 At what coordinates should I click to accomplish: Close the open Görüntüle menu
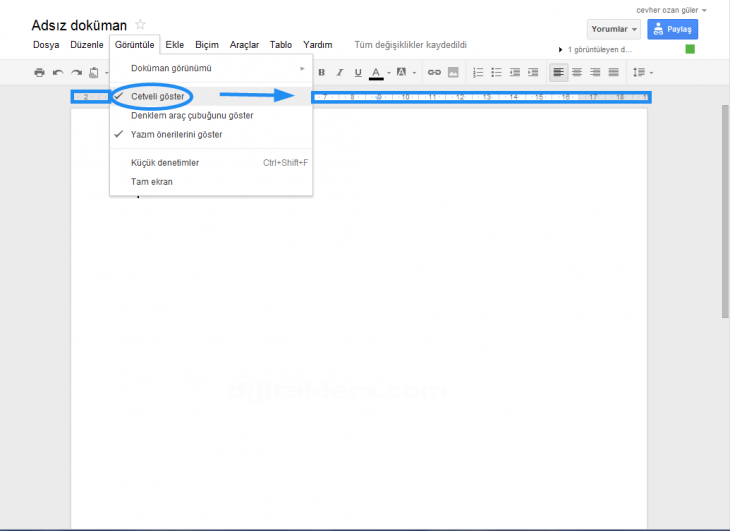point(135,45)
